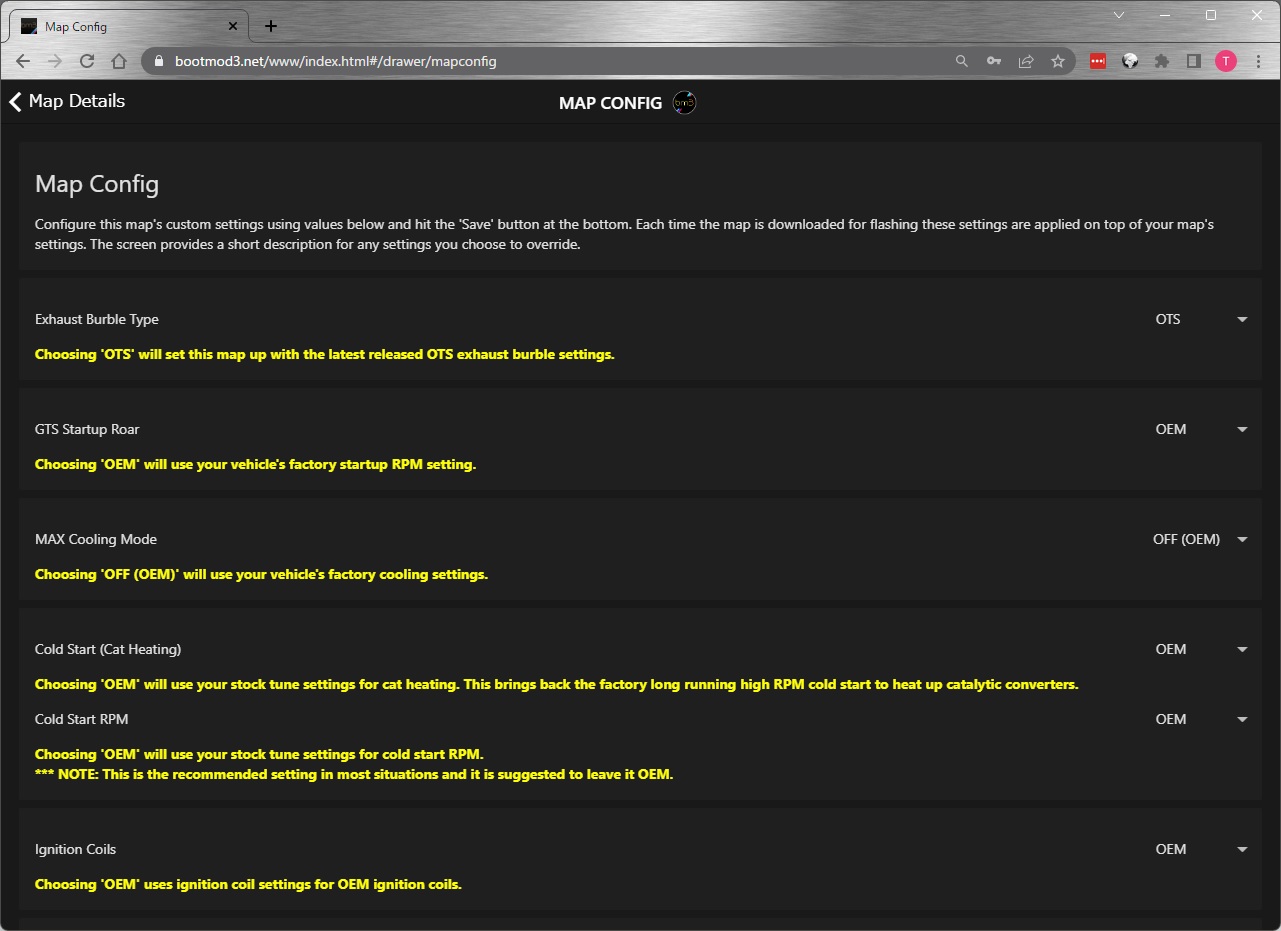Click the Cold Start (Cat Heating) label
This screenshot has height=931, width=1281.
(108, 649)
